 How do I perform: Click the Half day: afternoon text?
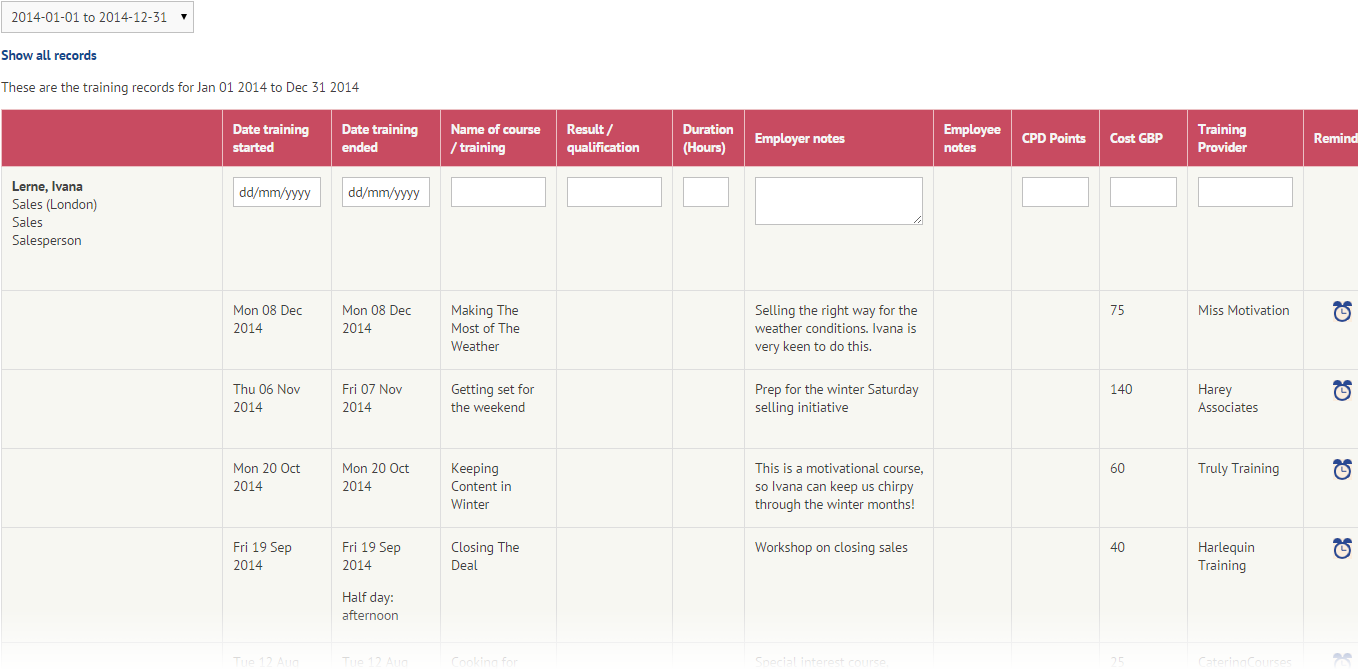[370, 606]
